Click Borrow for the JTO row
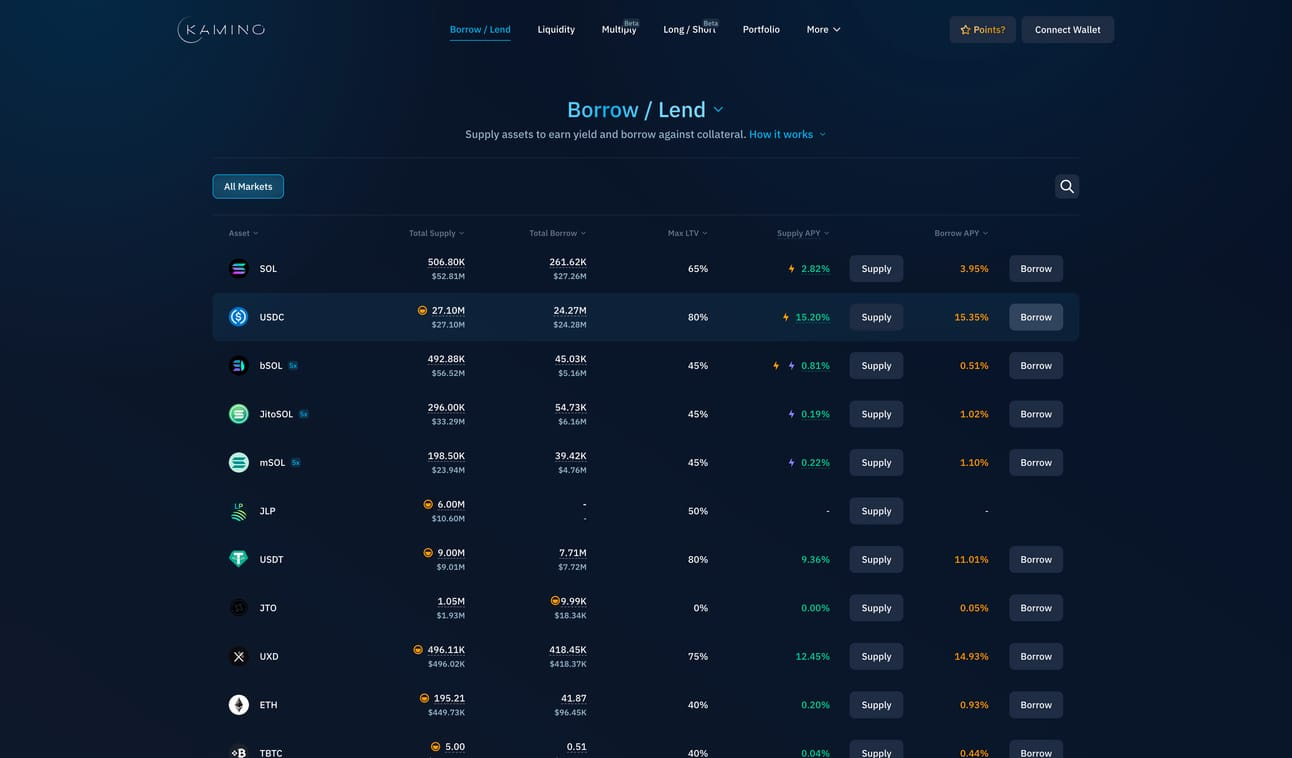The width and height of the screenshot is (1292, 758). [x=1036, y=608]
